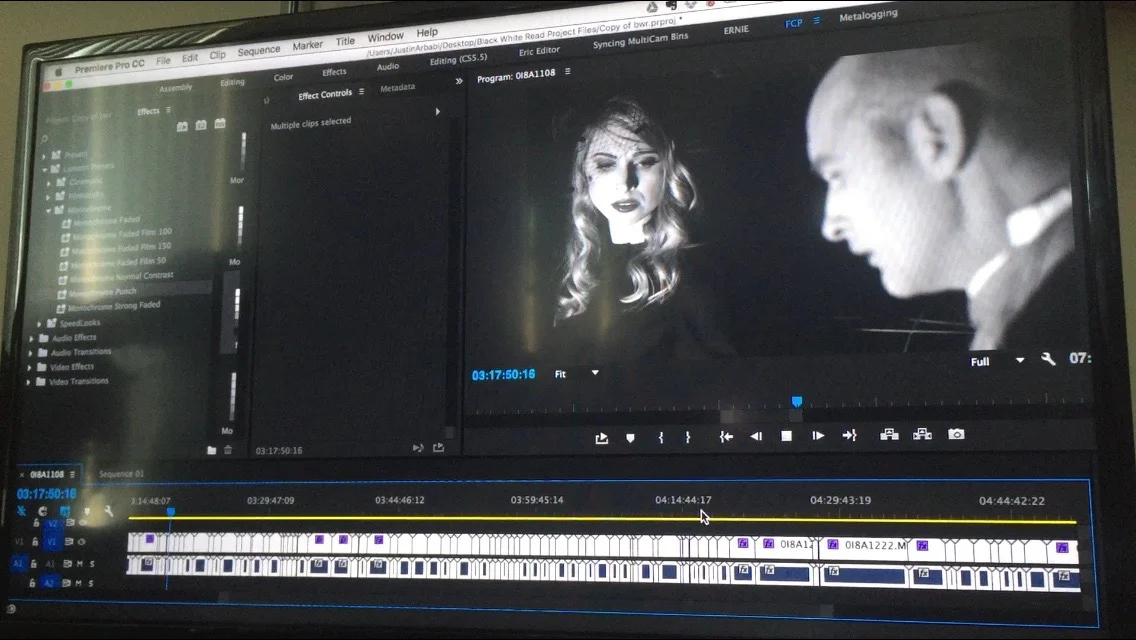
Task: Click the export arrow button left of the marker button
Action: pos(601,438)
